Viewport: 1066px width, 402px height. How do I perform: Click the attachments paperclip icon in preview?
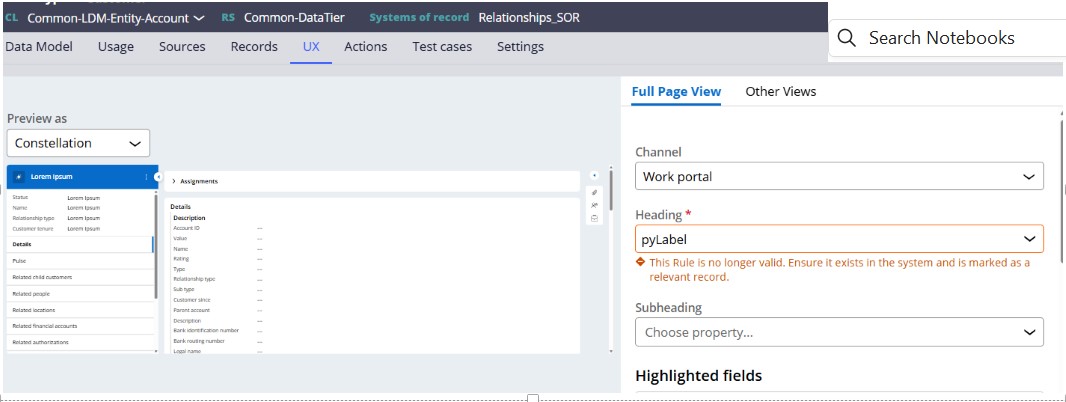595,192
